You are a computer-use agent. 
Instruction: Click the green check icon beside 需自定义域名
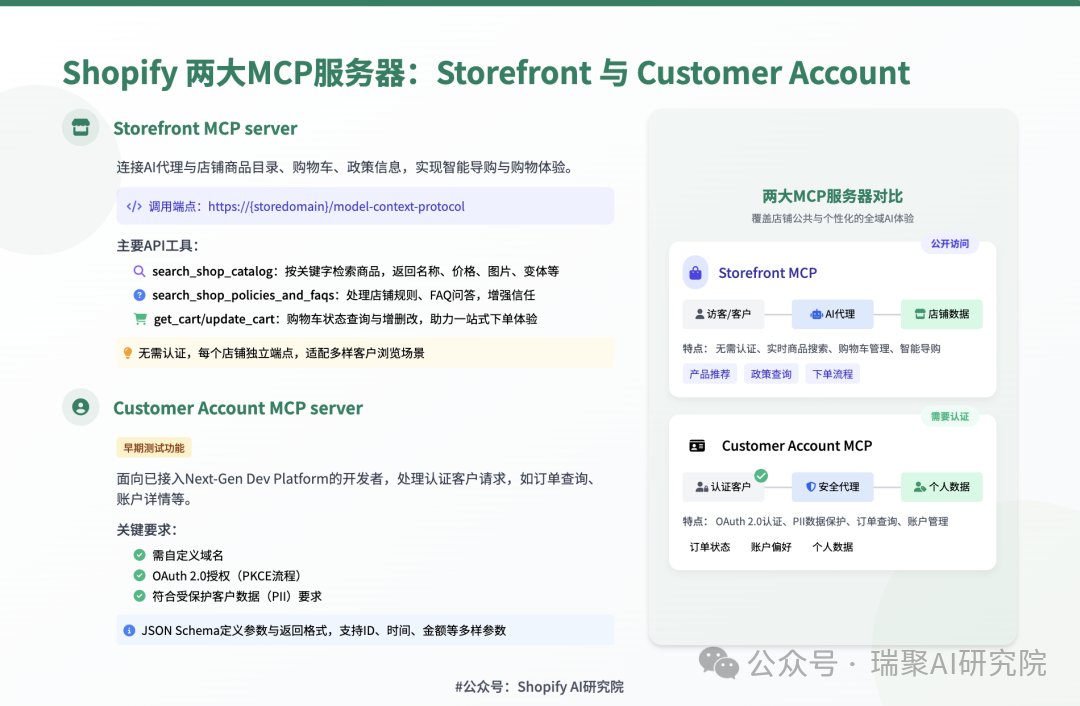tap(139, 555)
